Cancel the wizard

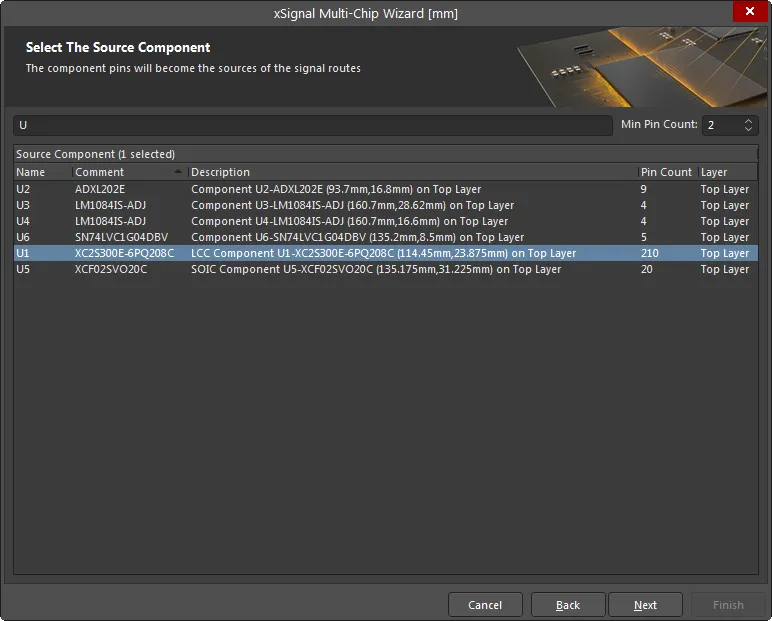[x=485, y=605]
